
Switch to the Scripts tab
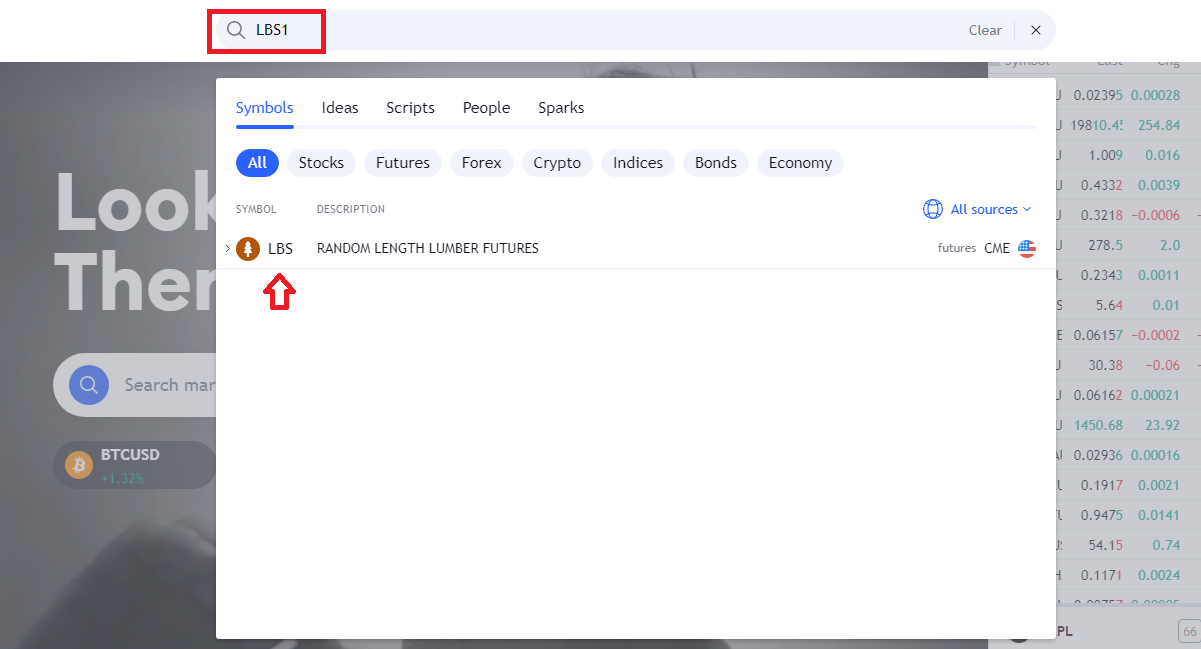pos(410,108)
